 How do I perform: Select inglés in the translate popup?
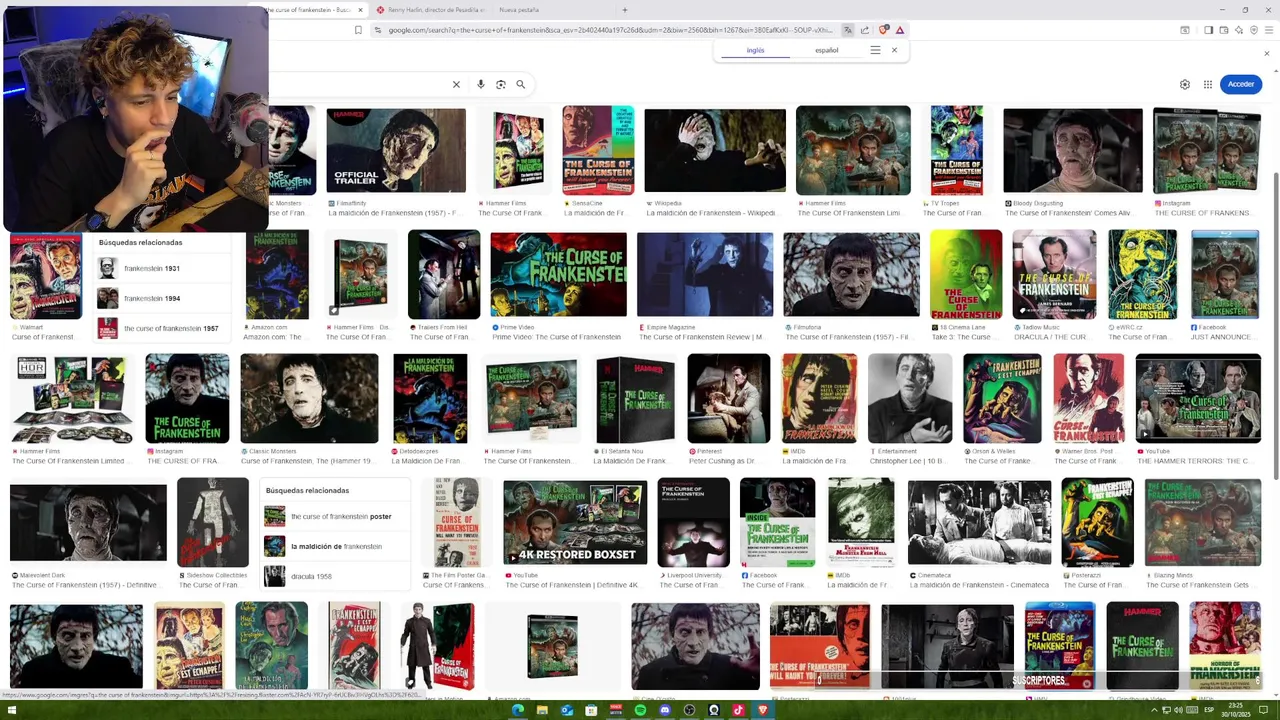pyautogui.click(x=755, y=50)
